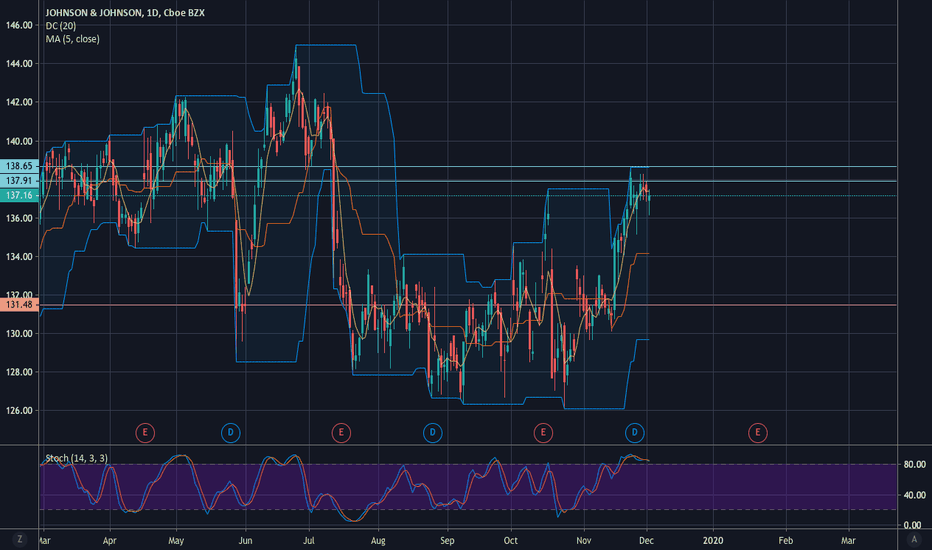Click the 126.00 price axis value
Screen dimensions: 932x550
[19, 411]
